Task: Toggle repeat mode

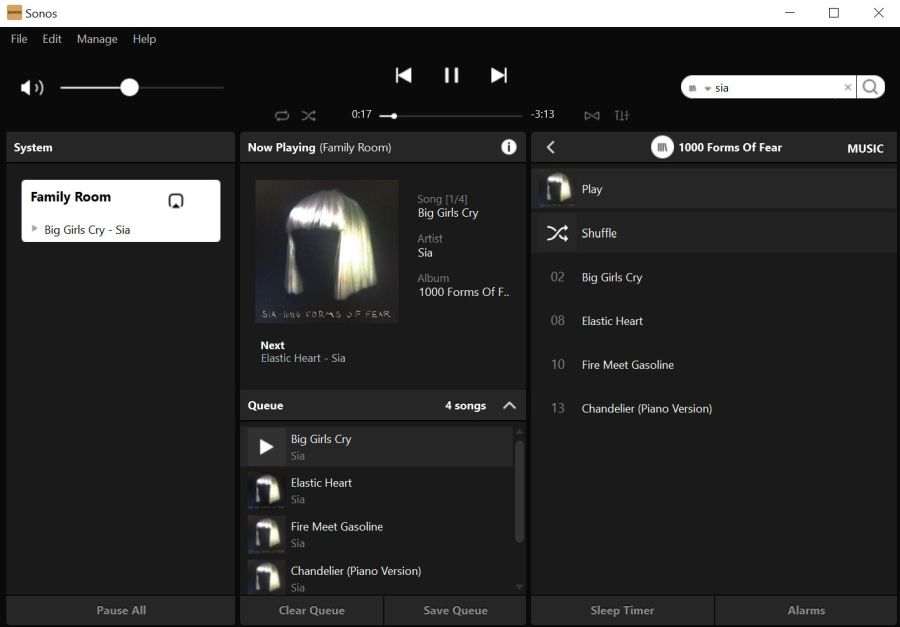Action: [x=282, y=115]
